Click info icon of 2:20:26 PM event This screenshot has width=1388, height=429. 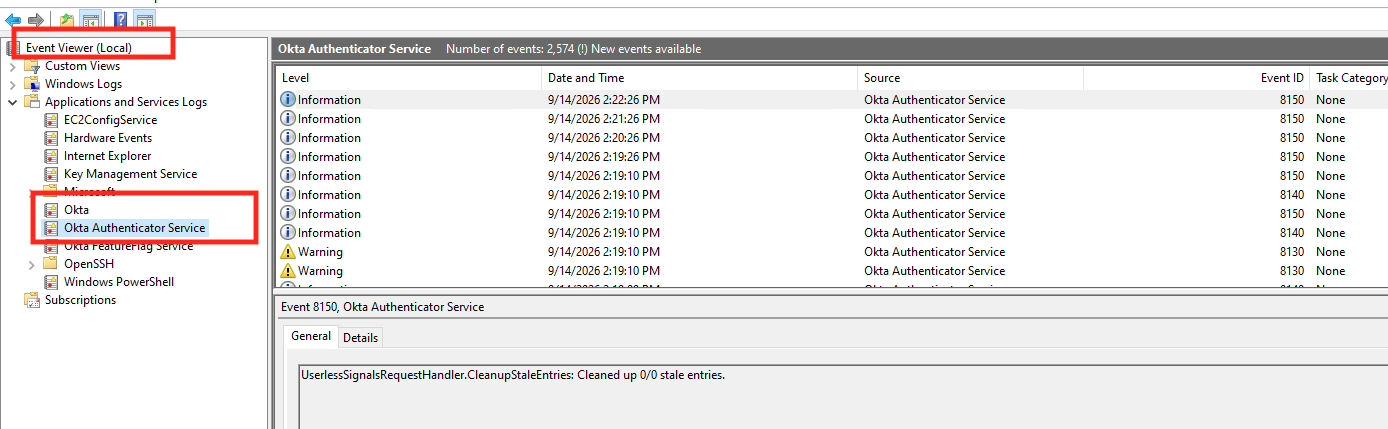pos(288,138)
